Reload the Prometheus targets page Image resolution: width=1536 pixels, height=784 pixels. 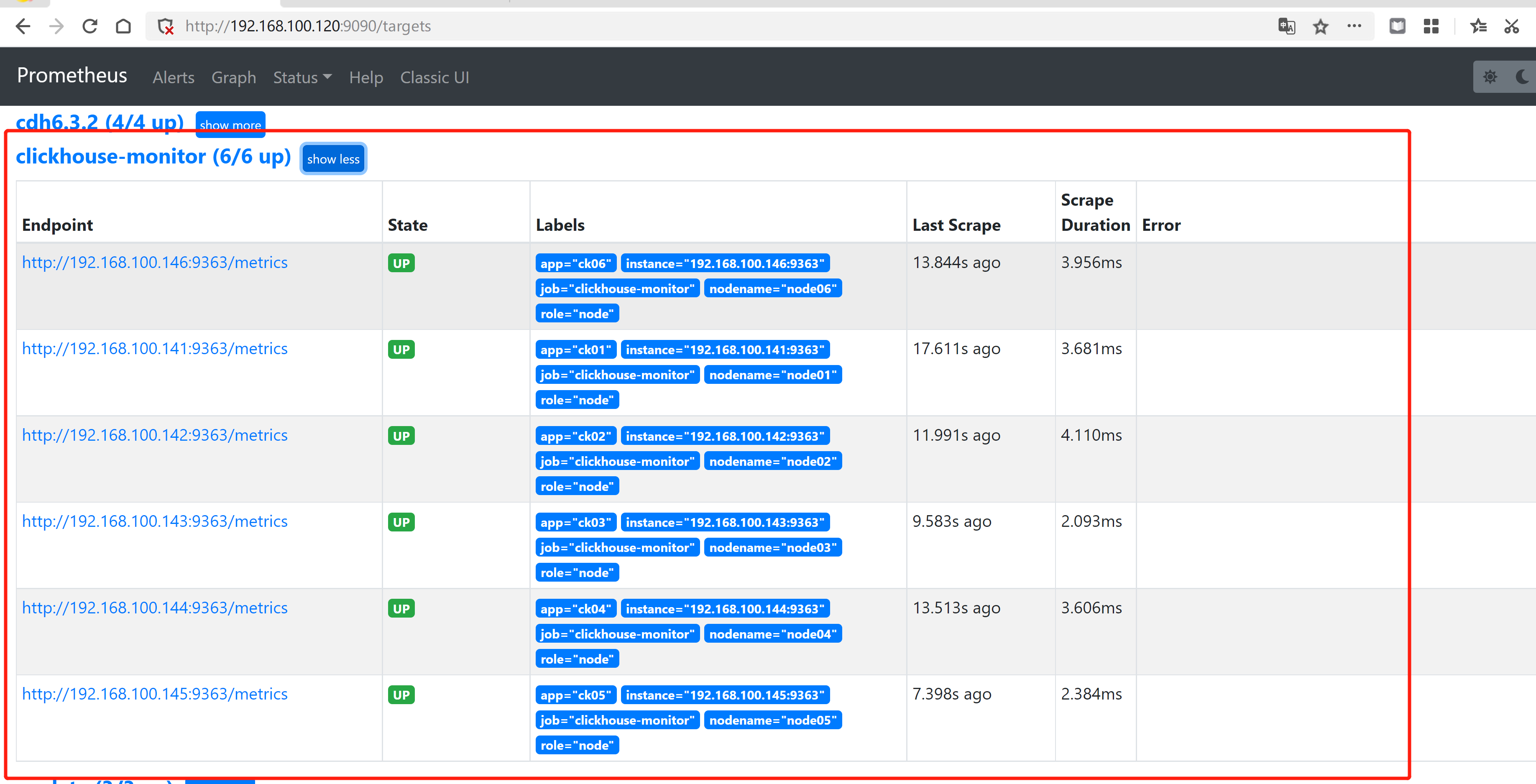pos(90,26)
